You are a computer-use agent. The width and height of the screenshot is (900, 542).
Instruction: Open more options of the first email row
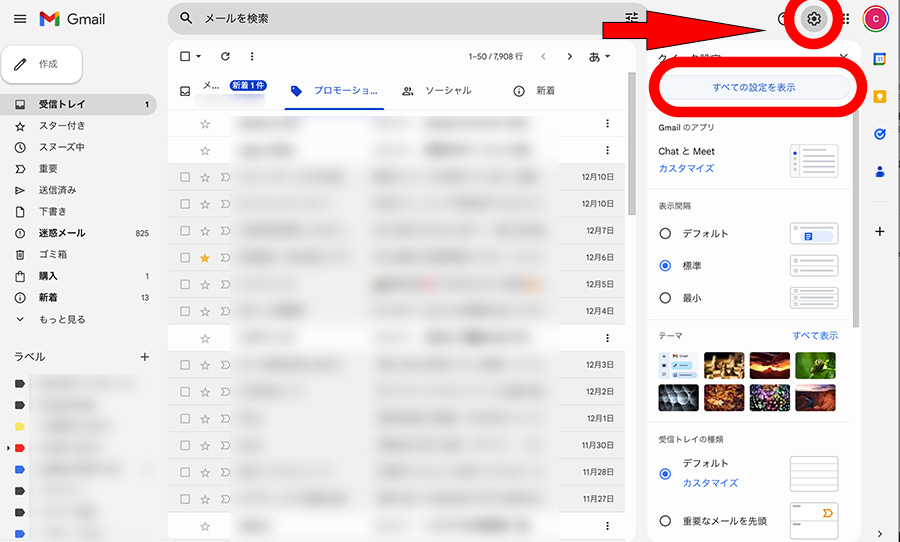click(x=607, y=123)
